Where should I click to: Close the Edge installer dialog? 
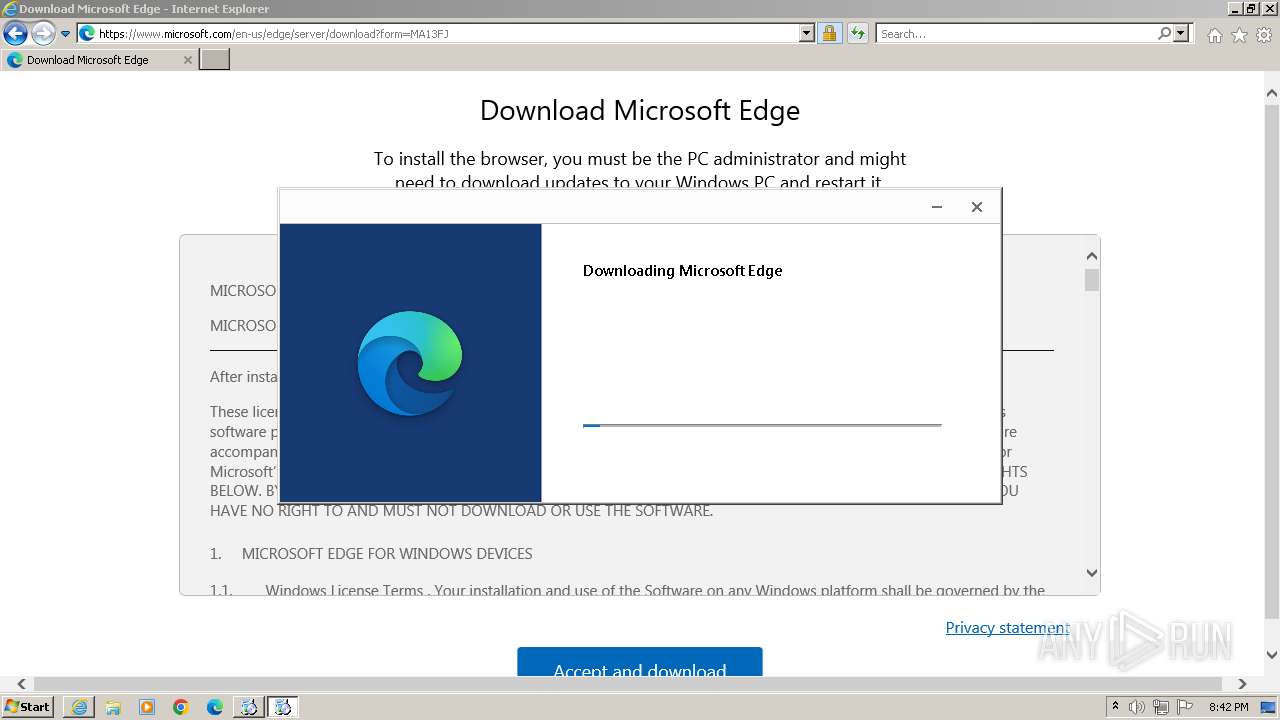point(977,207)
